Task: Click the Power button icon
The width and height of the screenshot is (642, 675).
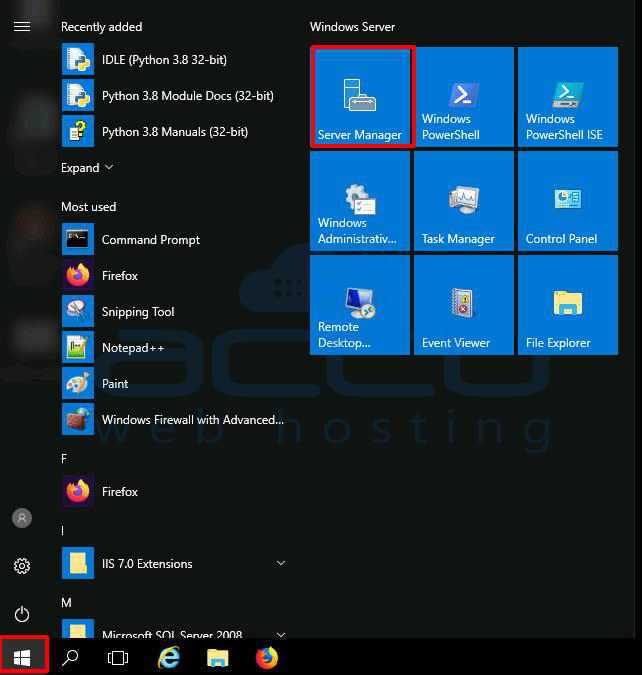Action: (x=22, y=614)
